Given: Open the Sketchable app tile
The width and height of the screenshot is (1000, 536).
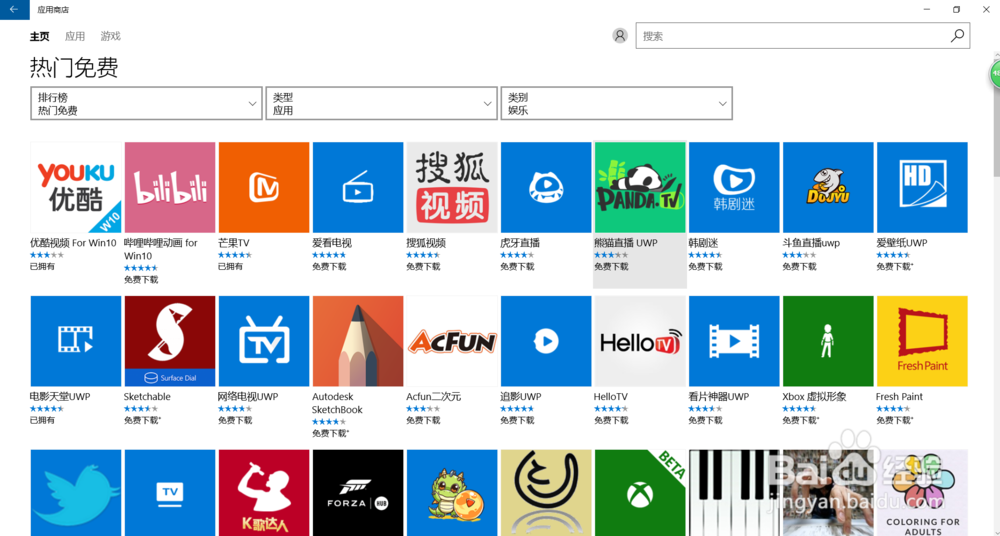Looking at the screenshot, I should point(170,341).
